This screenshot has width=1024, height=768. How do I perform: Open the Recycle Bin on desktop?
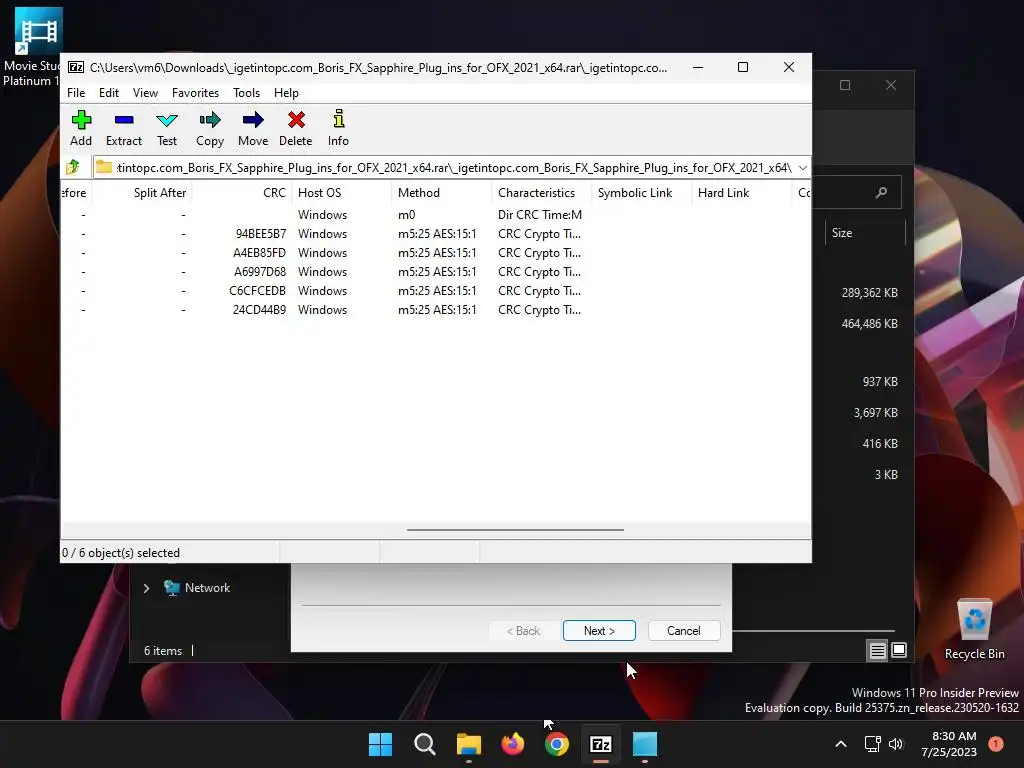click(974, 630)
